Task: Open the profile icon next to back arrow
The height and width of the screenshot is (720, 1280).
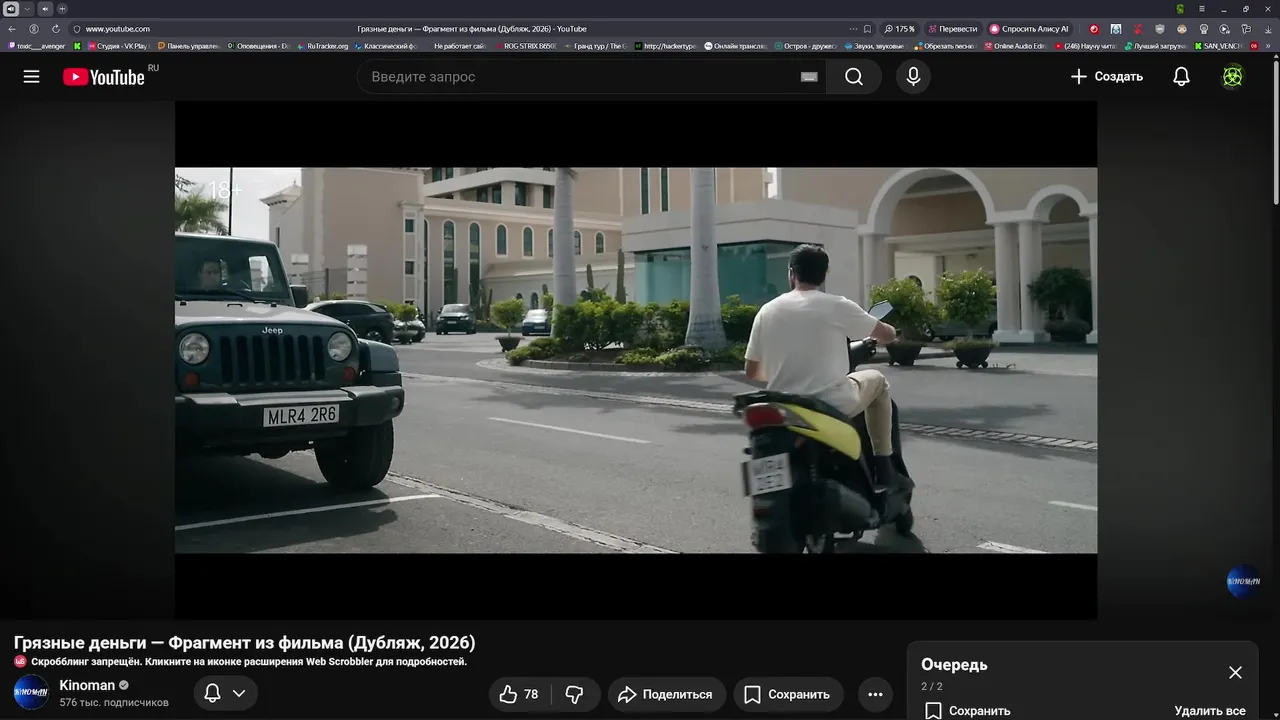Action: point(34,29)
